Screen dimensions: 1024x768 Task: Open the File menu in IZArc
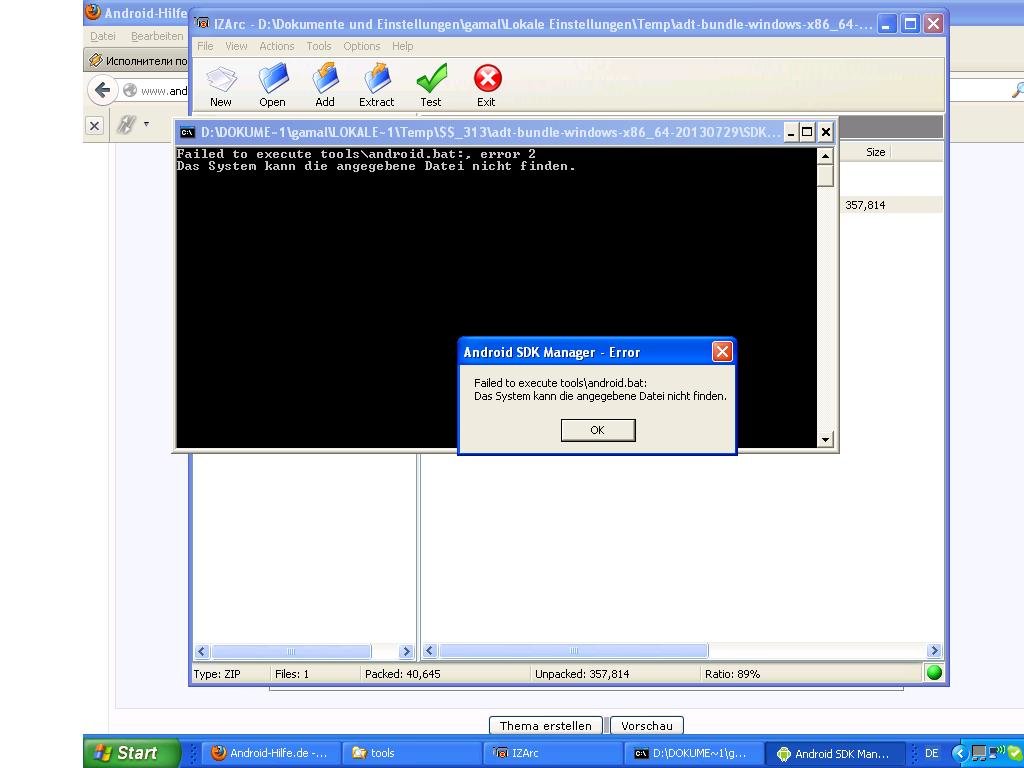click(x=205, y=46)
